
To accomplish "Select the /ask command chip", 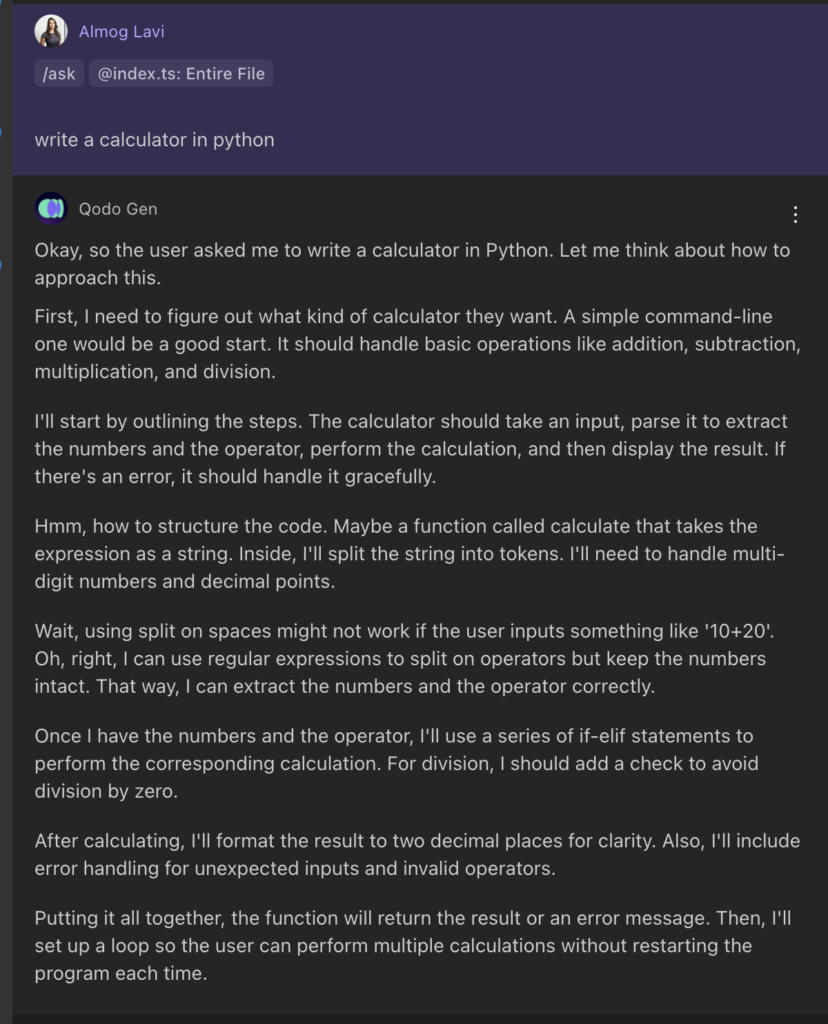I will [58, 73].
